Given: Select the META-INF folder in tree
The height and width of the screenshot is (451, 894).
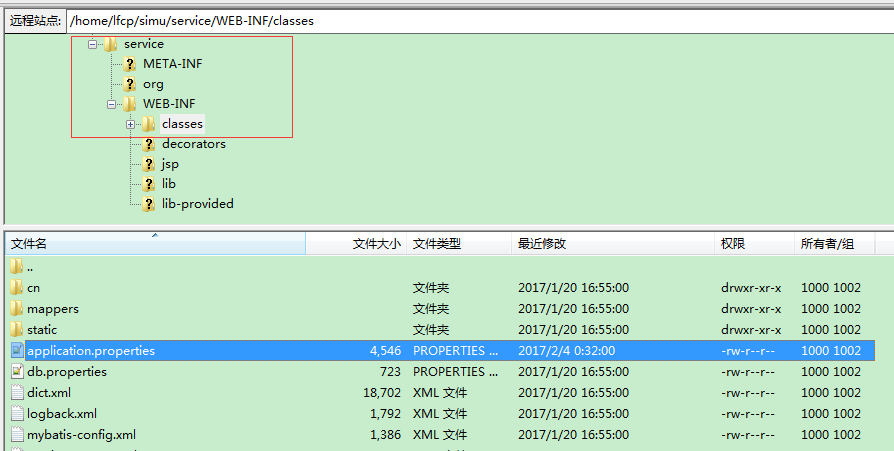Looking at the screenshot, I should [173, 64].
